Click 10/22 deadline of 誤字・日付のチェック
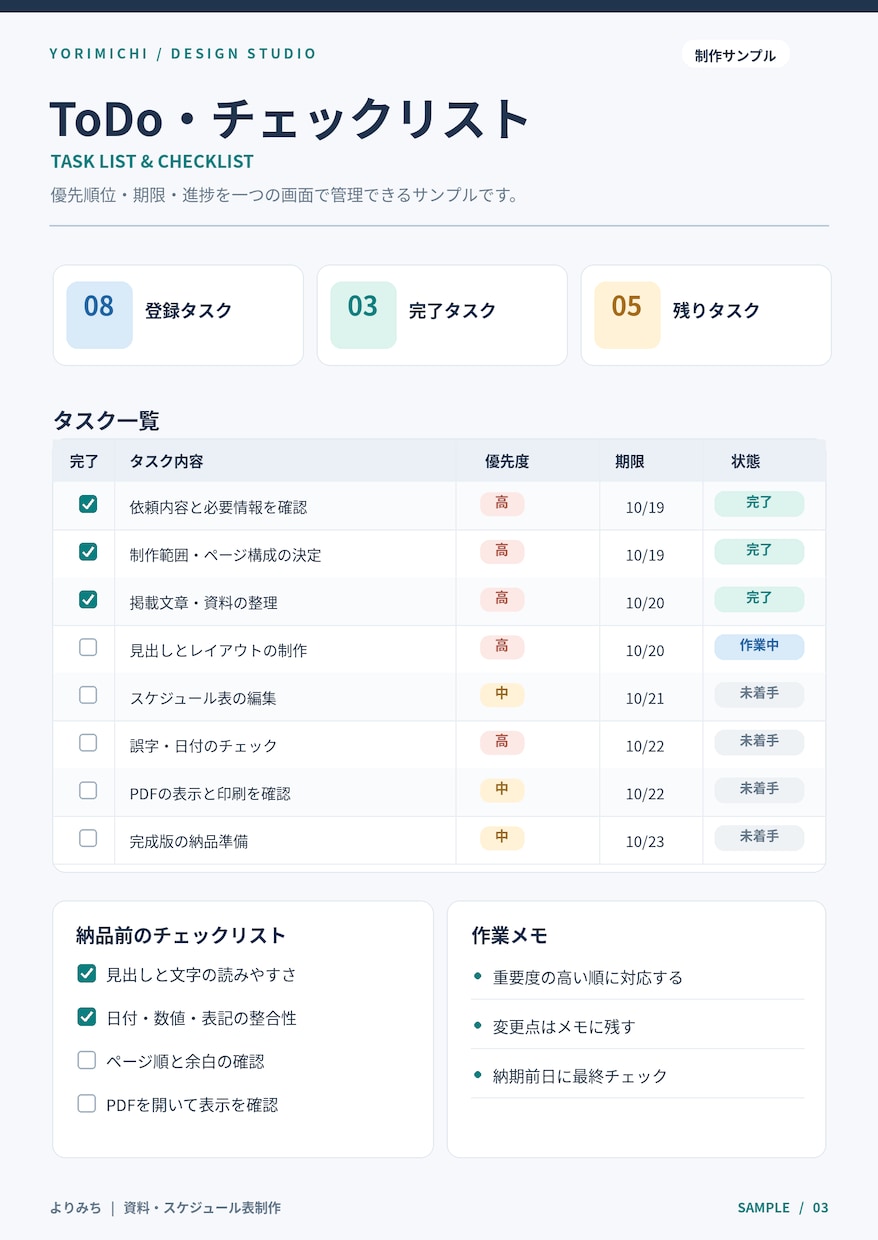 [x=645, y=746]
